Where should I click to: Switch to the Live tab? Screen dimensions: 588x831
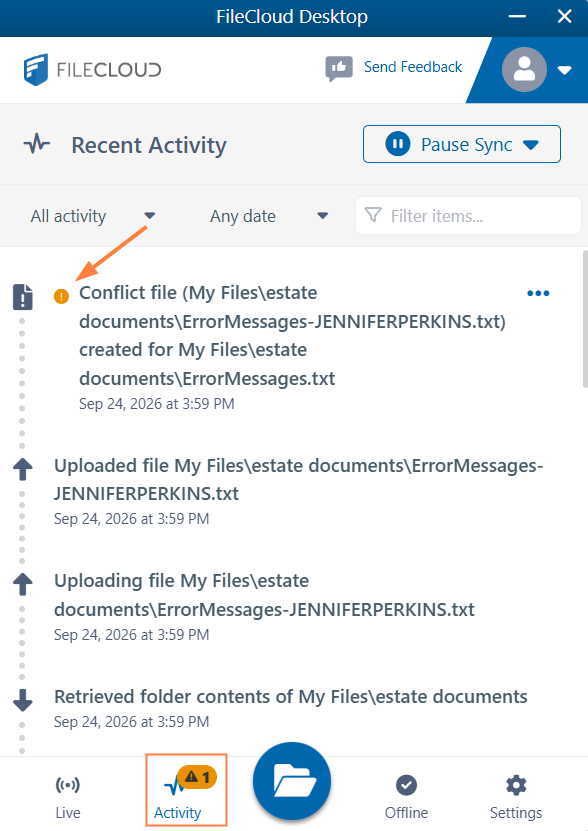click(x=68, y=798)
